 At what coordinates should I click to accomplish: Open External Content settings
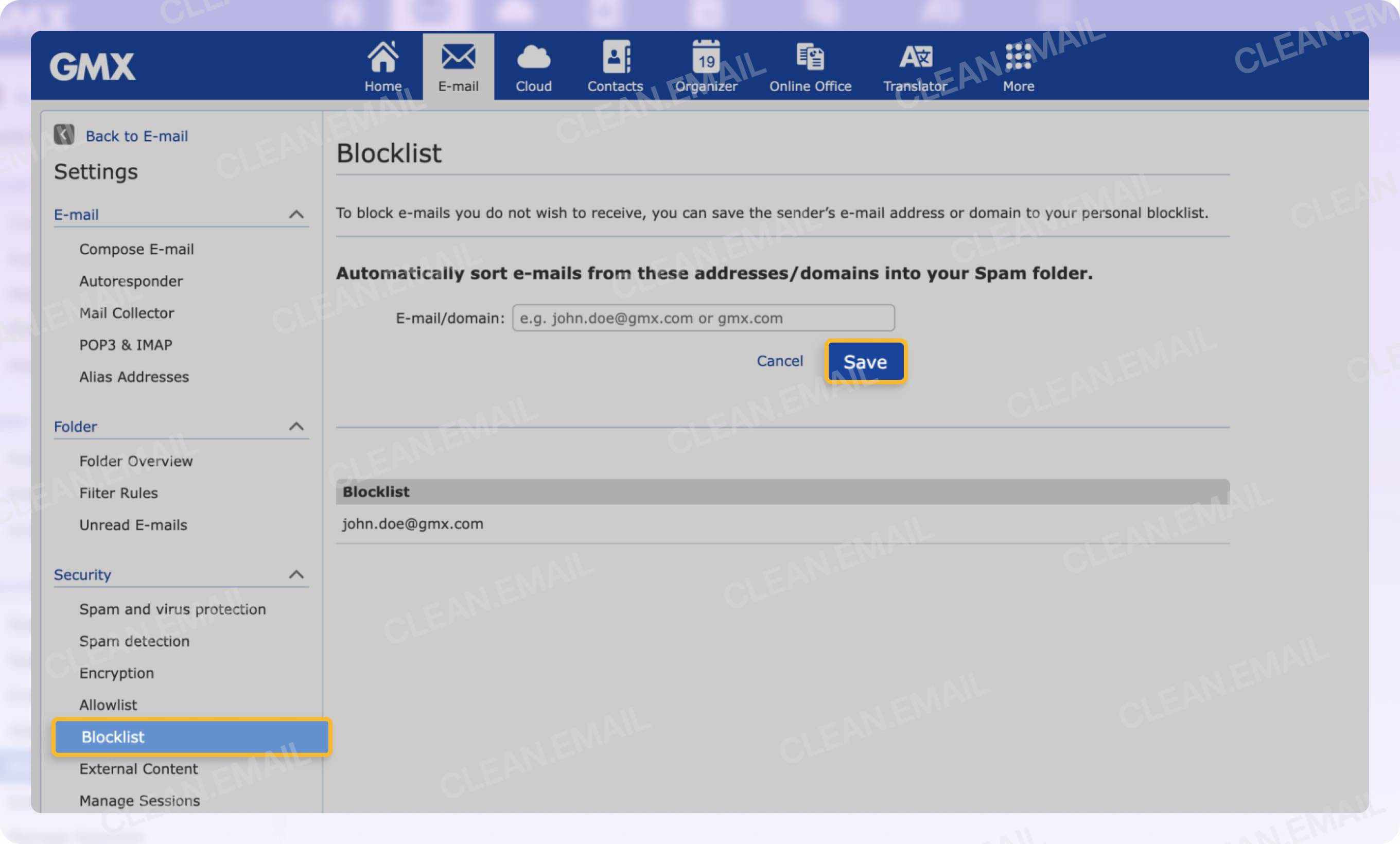138,769
